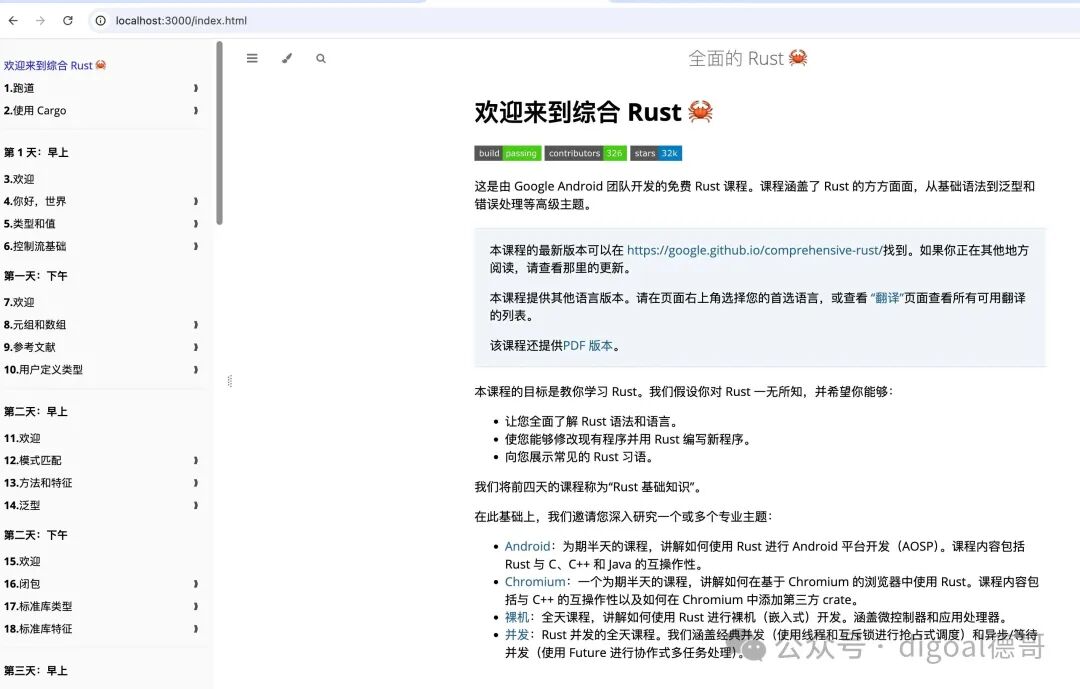Select 14.泛型 in the sidebar
This screenshot has width=1080, height=689.
coord(22,506)
